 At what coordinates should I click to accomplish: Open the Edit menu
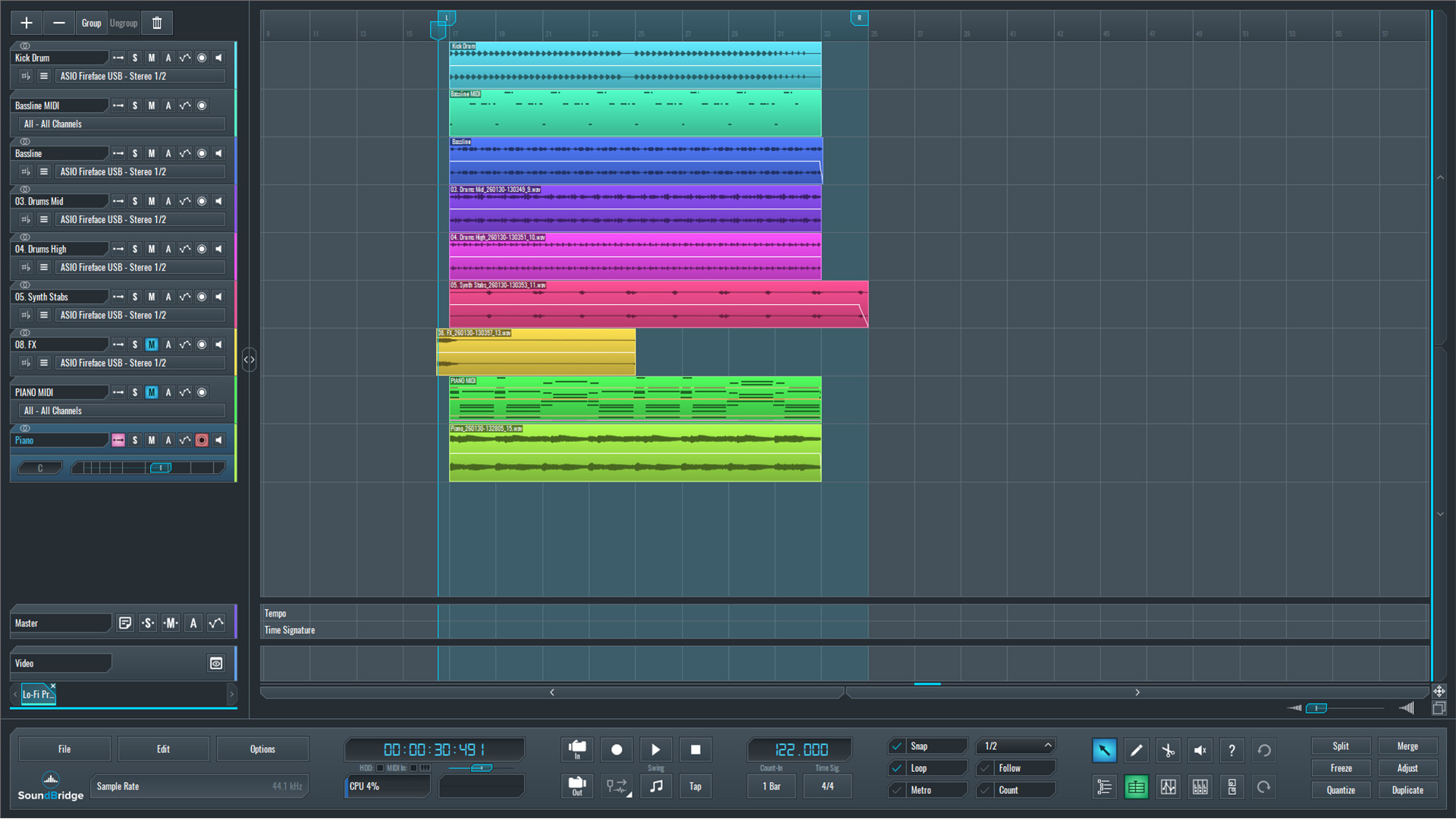pos(163,749)
